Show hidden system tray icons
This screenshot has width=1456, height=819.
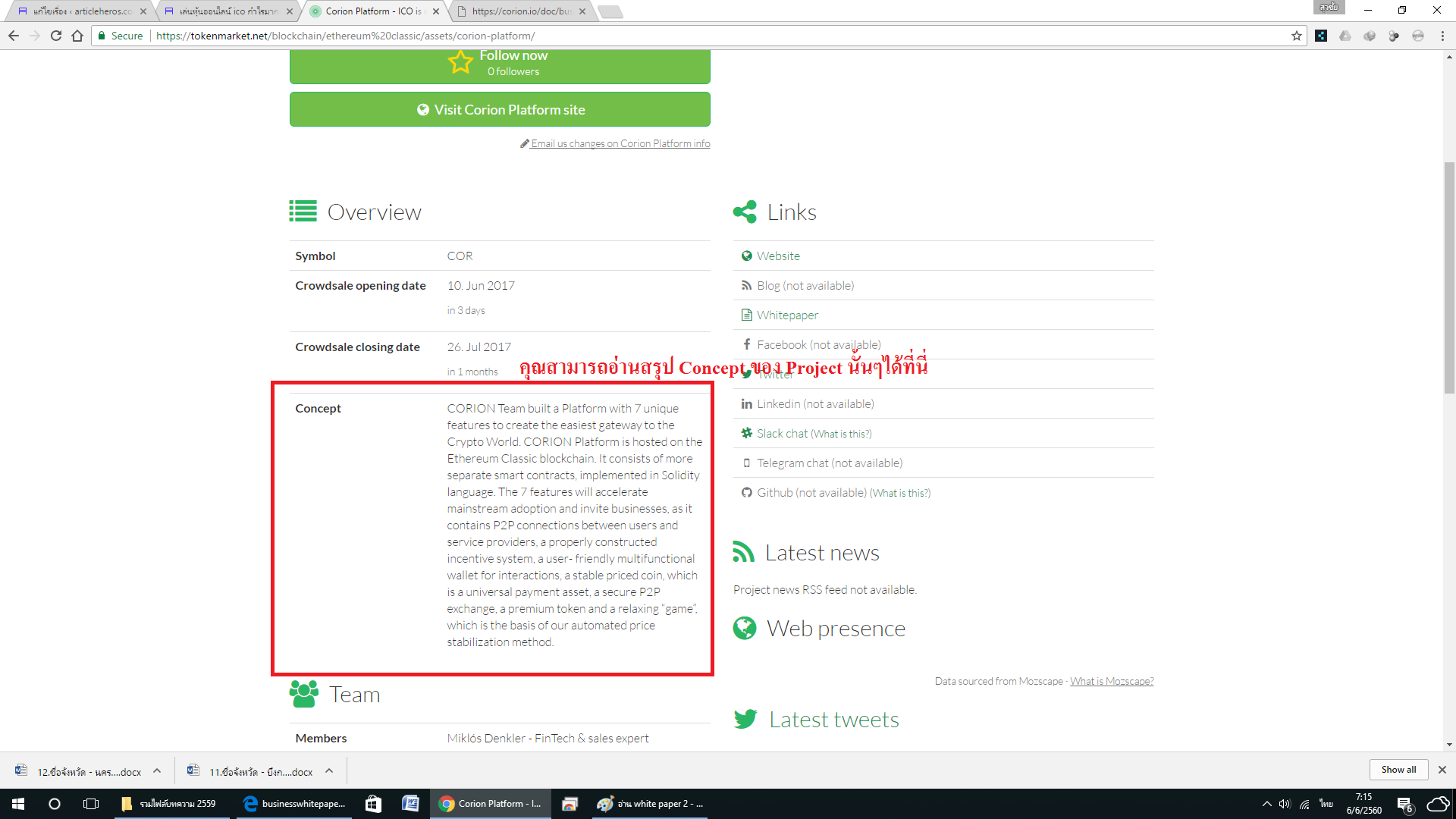click(x=1266, y=804)
